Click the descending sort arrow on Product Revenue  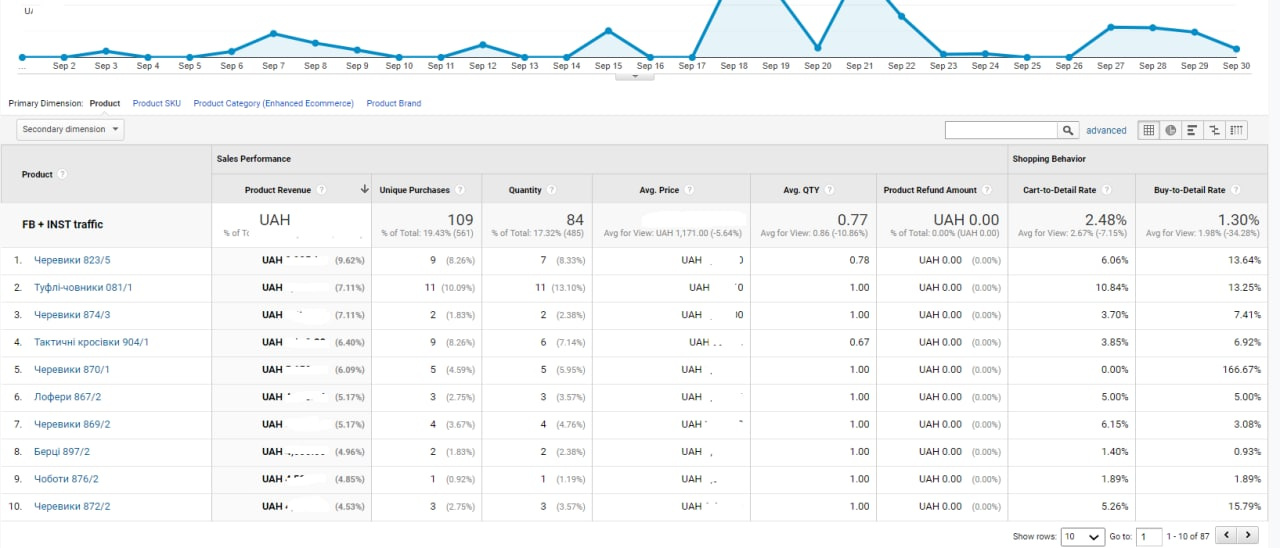coord(364,190)
